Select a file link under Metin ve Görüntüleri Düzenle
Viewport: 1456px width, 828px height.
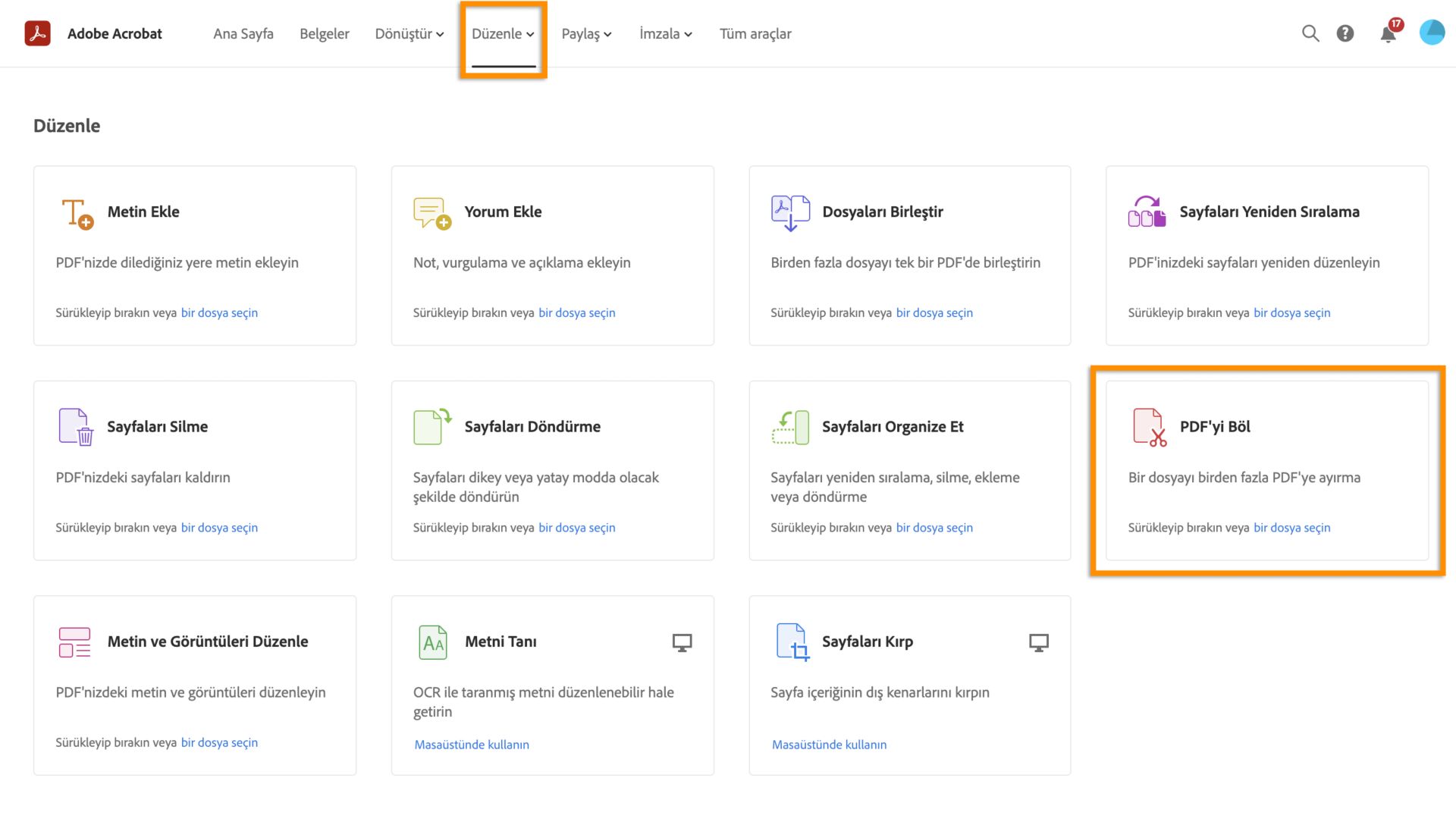point(219,742)
